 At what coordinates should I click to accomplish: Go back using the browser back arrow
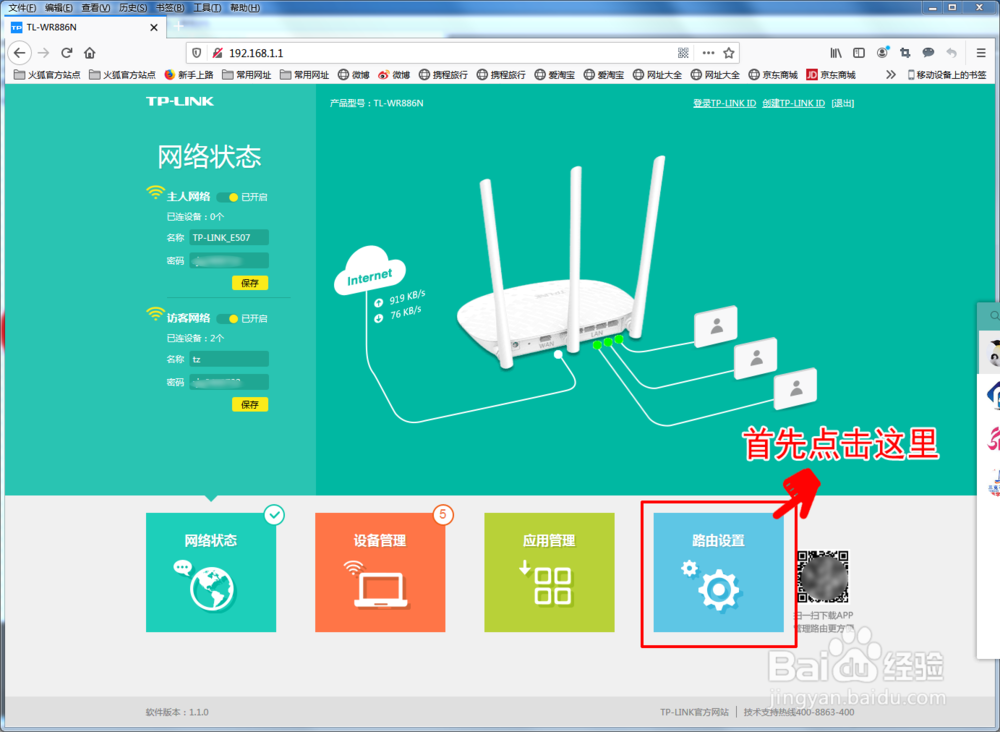[20, 53]
